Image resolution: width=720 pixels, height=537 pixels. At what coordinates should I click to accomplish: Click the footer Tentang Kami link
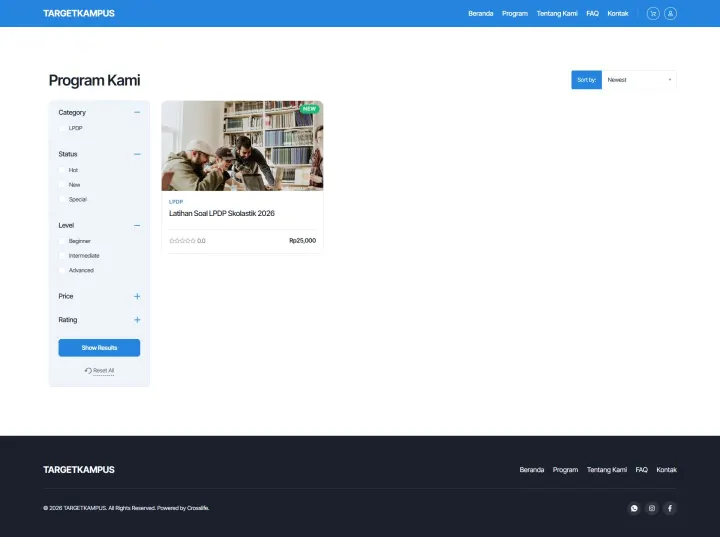click(607, 469)
